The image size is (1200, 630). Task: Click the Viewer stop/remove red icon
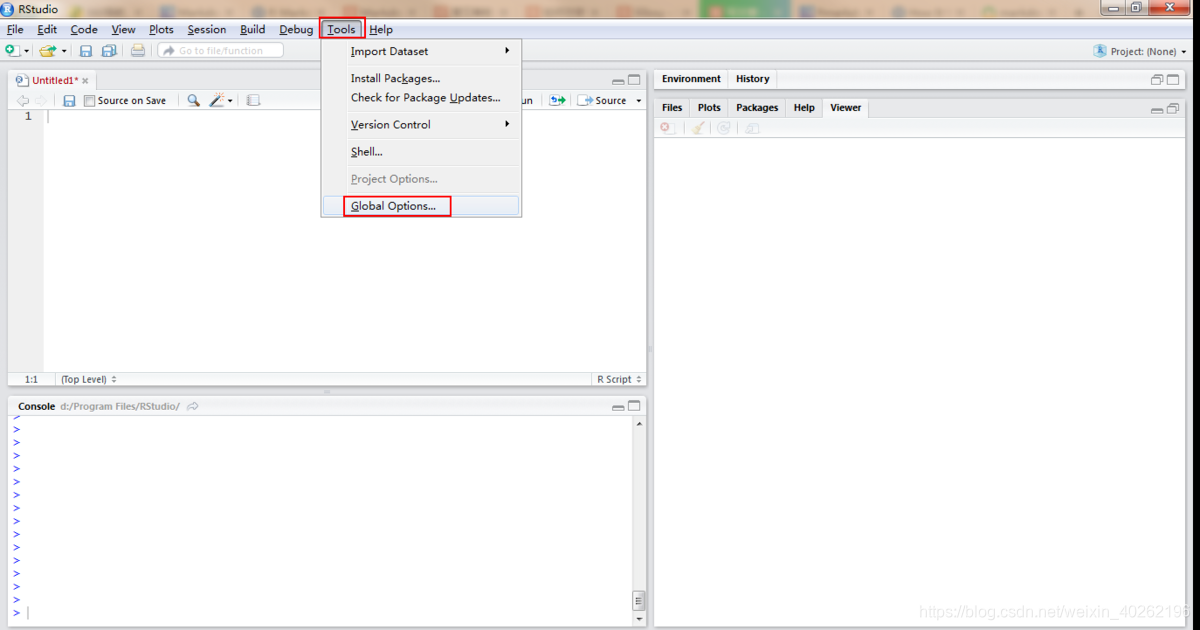point(668,129)
